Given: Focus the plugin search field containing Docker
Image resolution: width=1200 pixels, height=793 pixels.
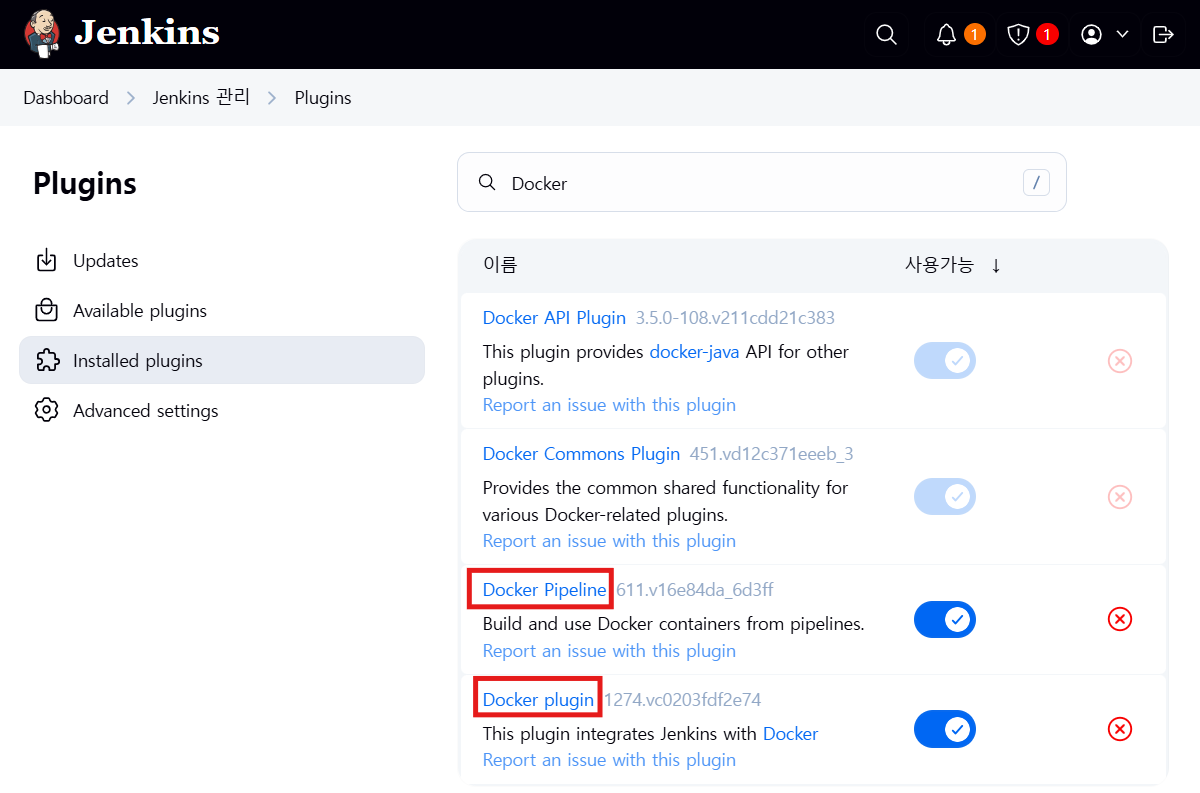Looking at the screenshot, I should click(x=762, y=183).
